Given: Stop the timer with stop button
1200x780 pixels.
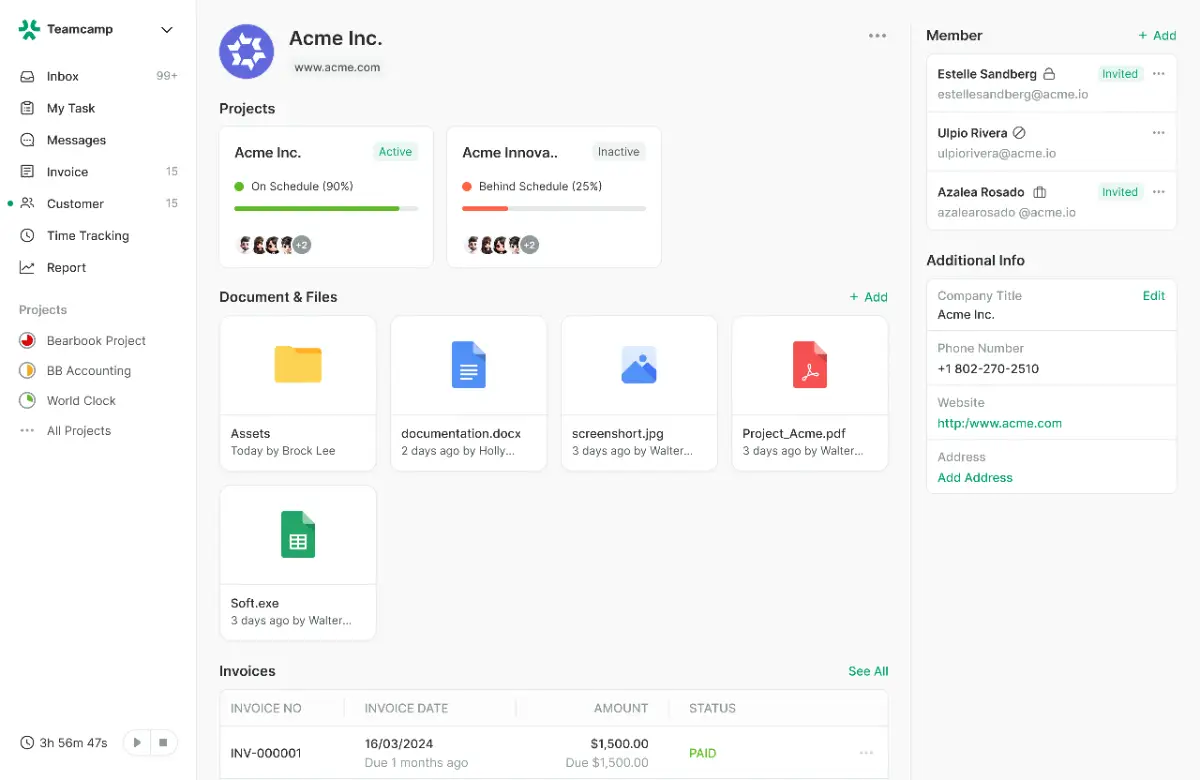Looking at the screenshot, I should tap(164, 743).
